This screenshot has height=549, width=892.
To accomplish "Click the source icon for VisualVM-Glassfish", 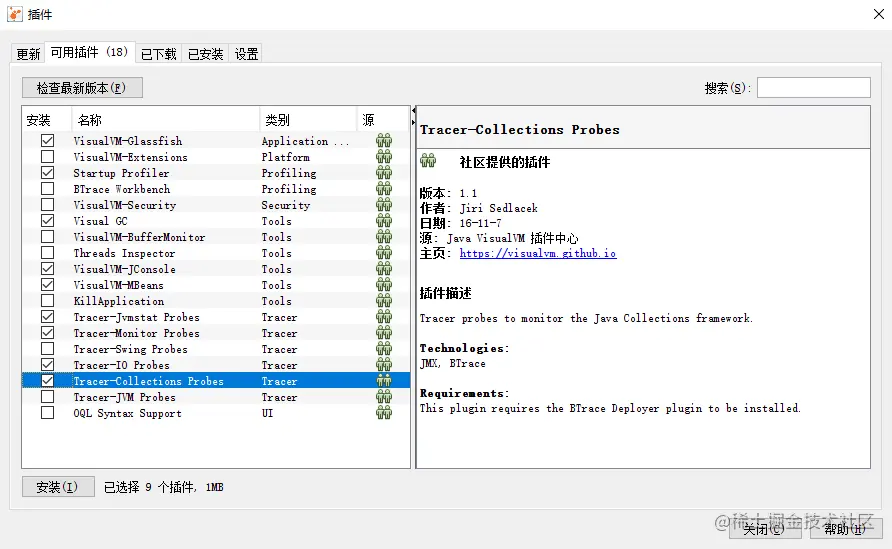I will coord(384,141).
